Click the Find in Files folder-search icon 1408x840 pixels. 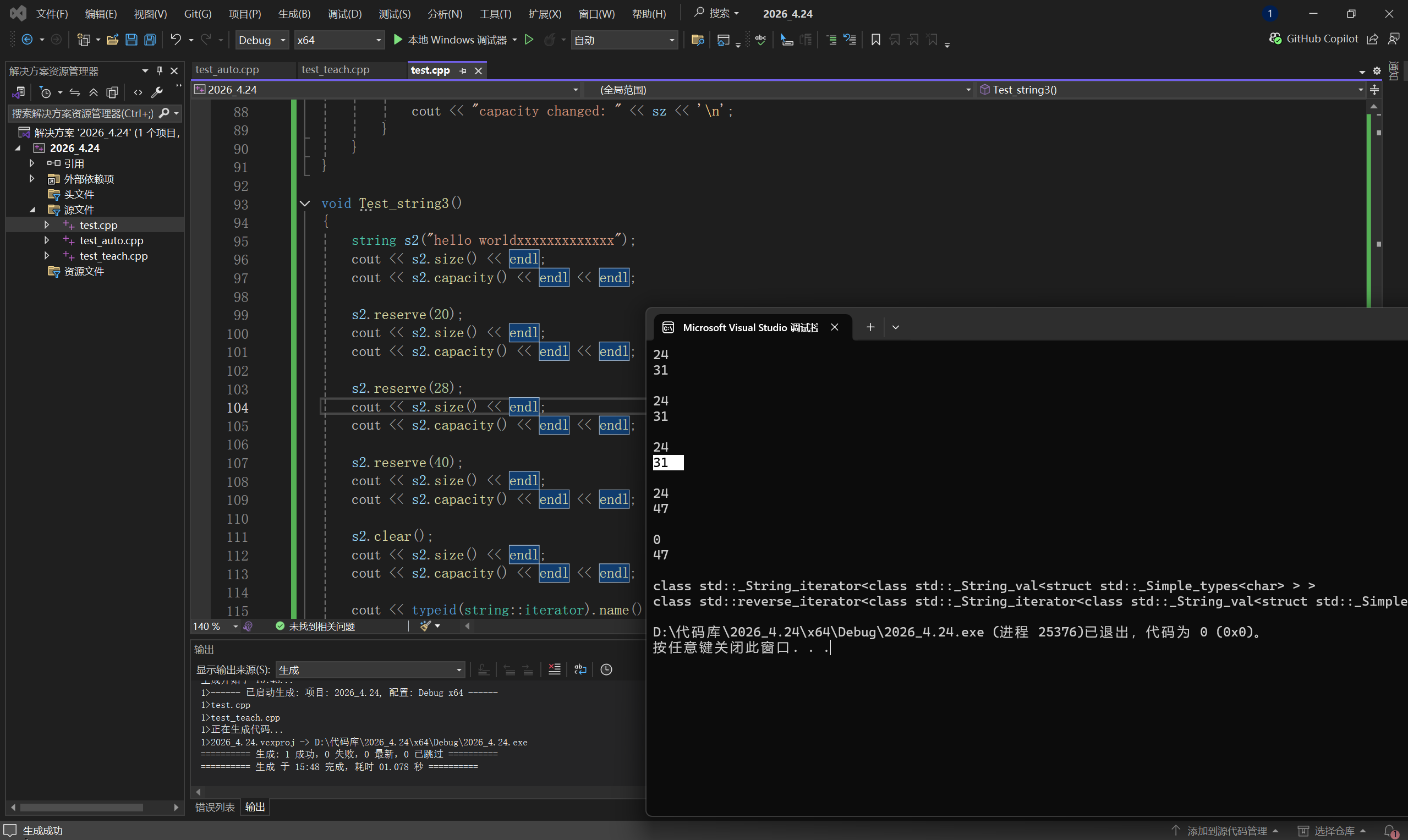(x=698, y=40)
